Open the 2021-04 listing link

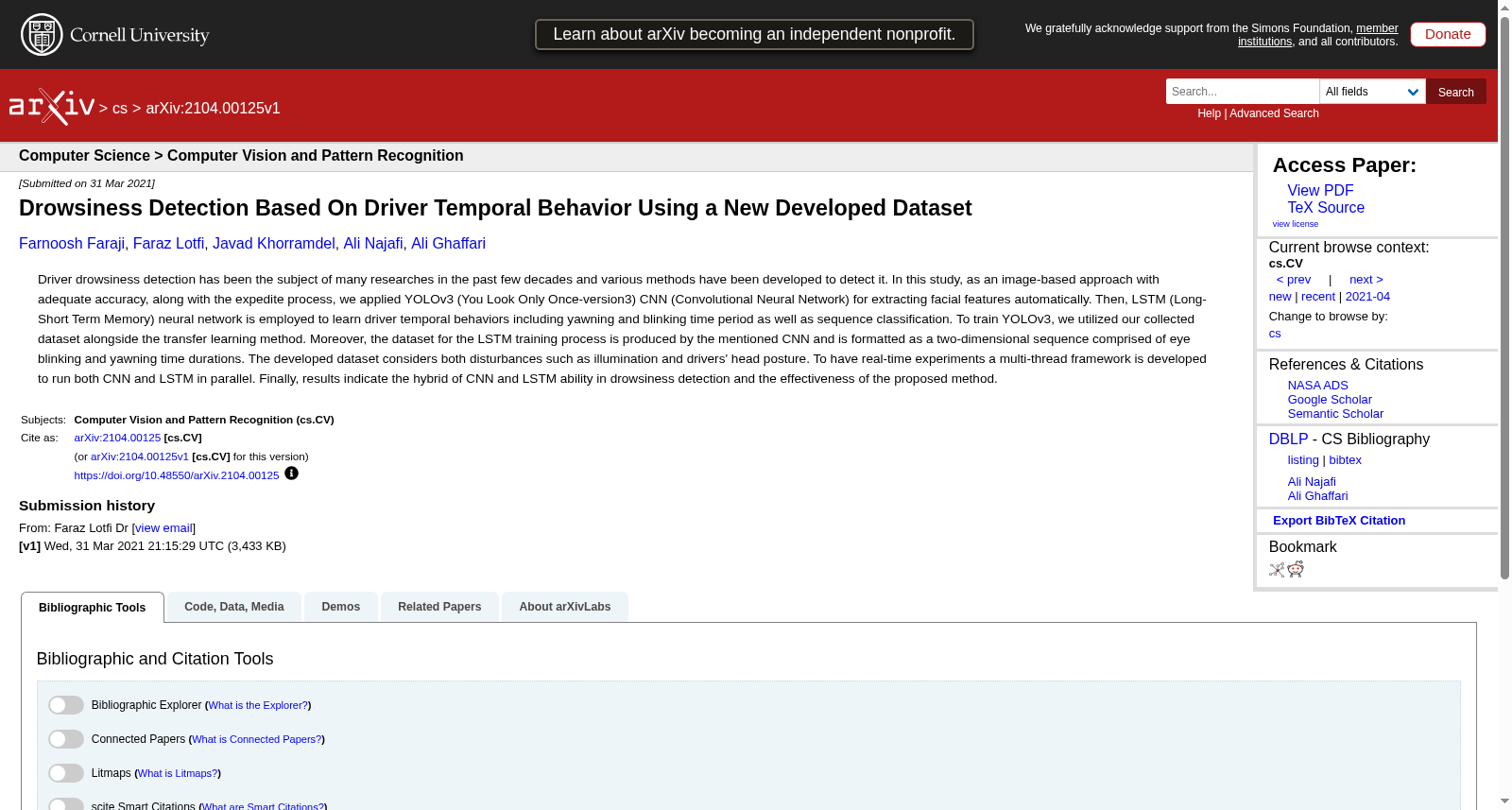pyautogui.click(x=1367, y=297)
